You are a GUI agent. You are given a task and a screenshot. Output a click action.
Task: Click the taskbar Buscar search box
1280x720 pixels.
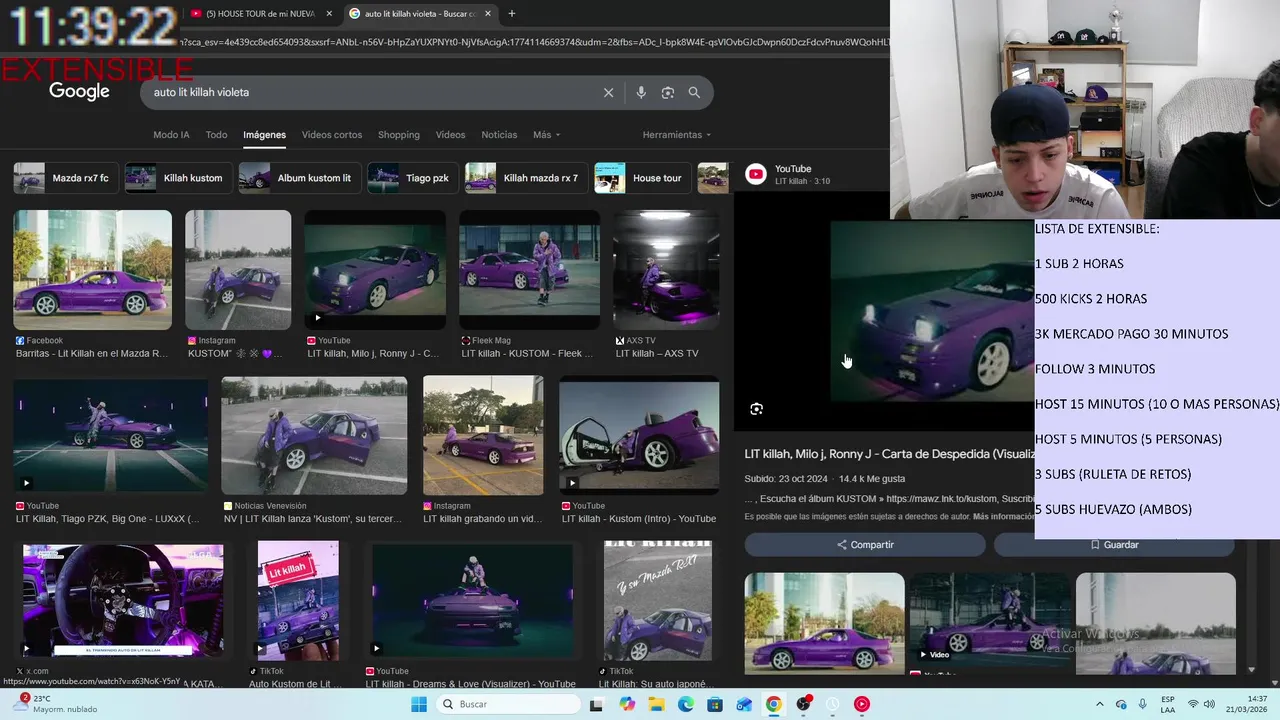point(506,704)
